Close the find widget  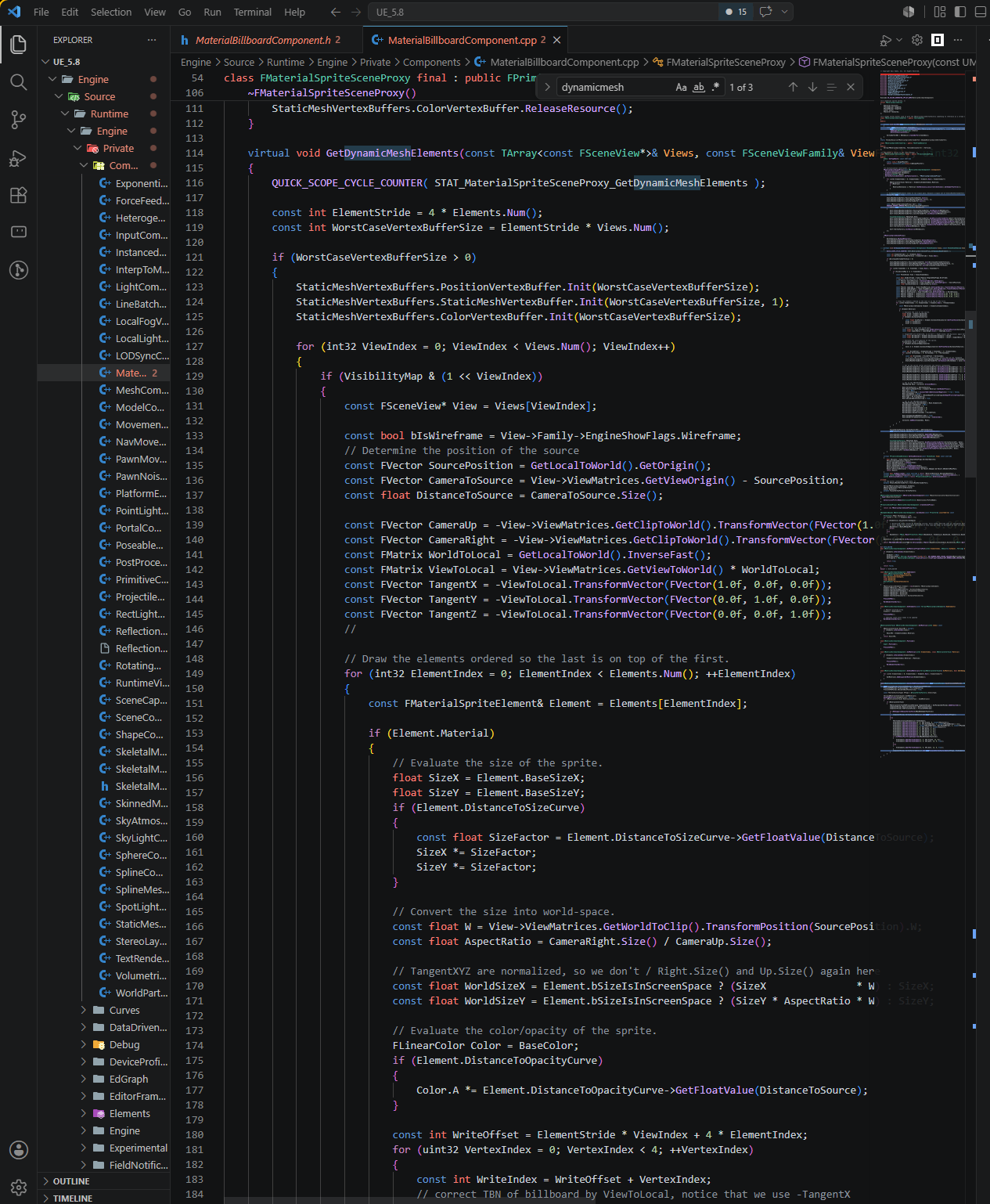tap(851, 87)
